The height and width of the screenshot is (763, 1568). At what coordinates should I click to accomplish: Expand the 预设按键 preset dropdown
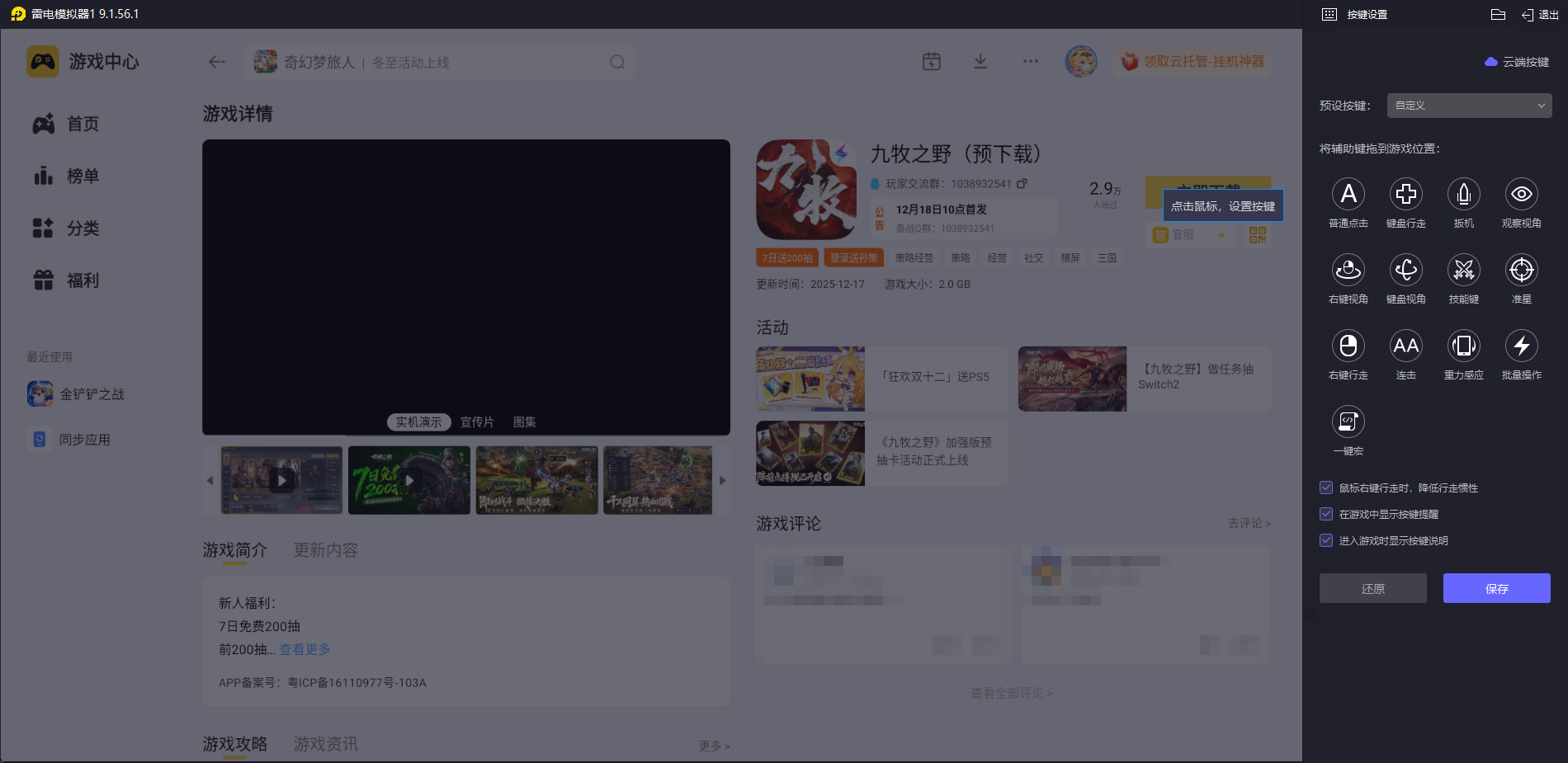point(1469,106)
